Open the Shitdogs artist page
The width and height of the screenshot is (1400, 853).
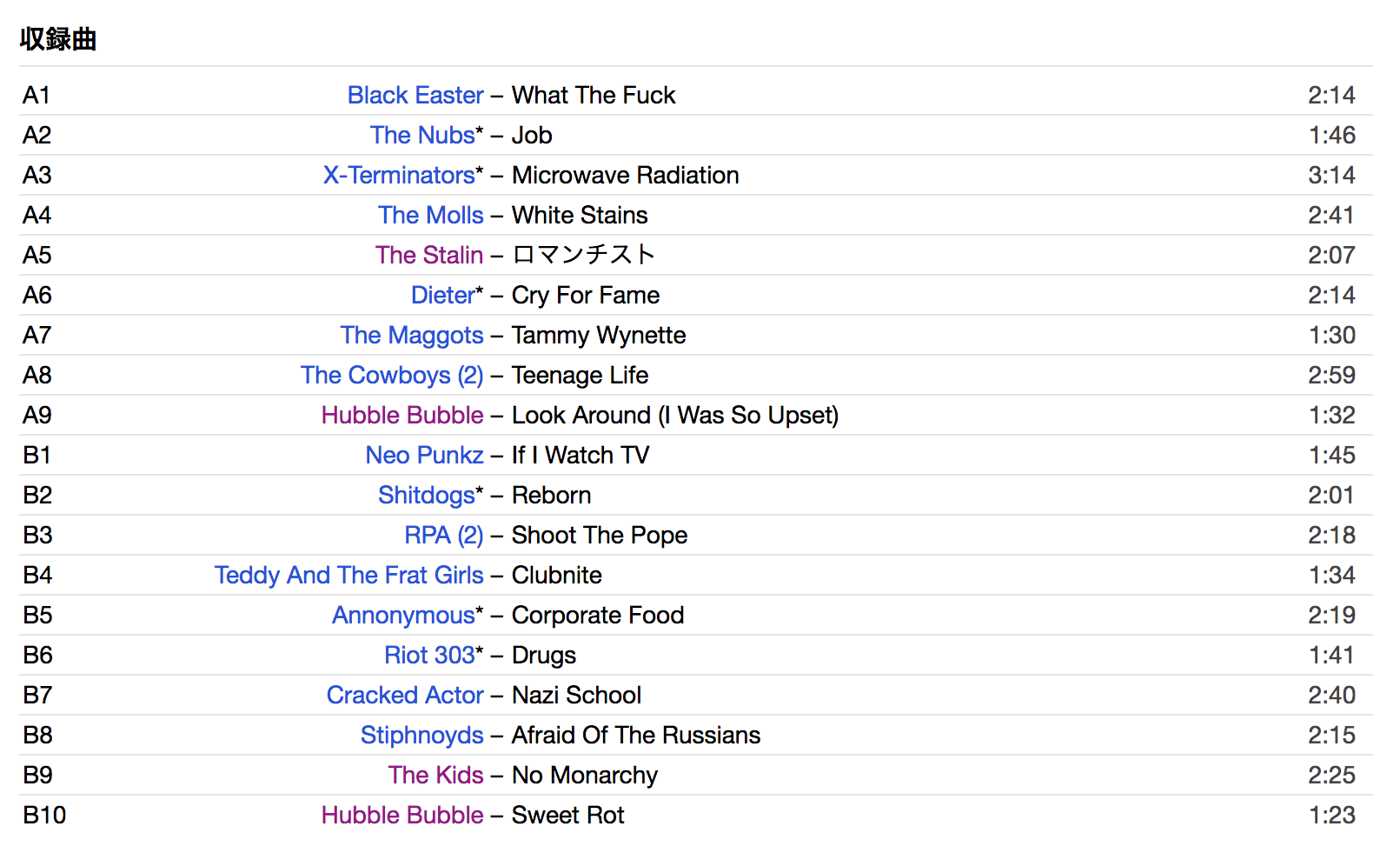coord(427,495)
